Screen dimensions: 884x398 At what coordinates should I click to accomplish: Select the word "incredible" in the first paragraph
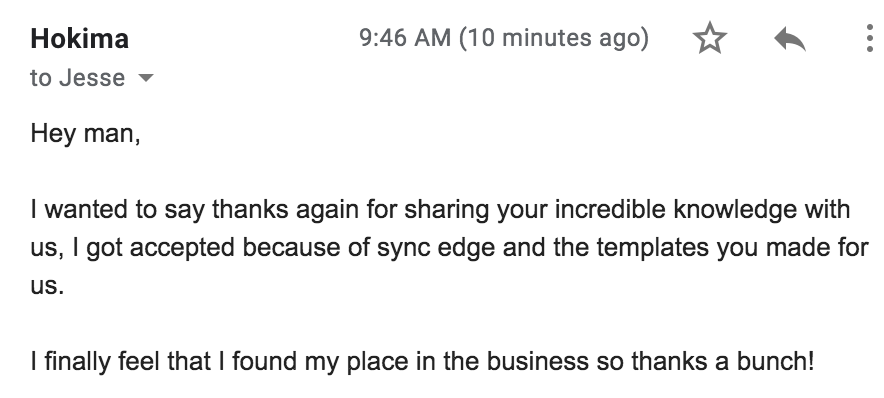[611, 209]
